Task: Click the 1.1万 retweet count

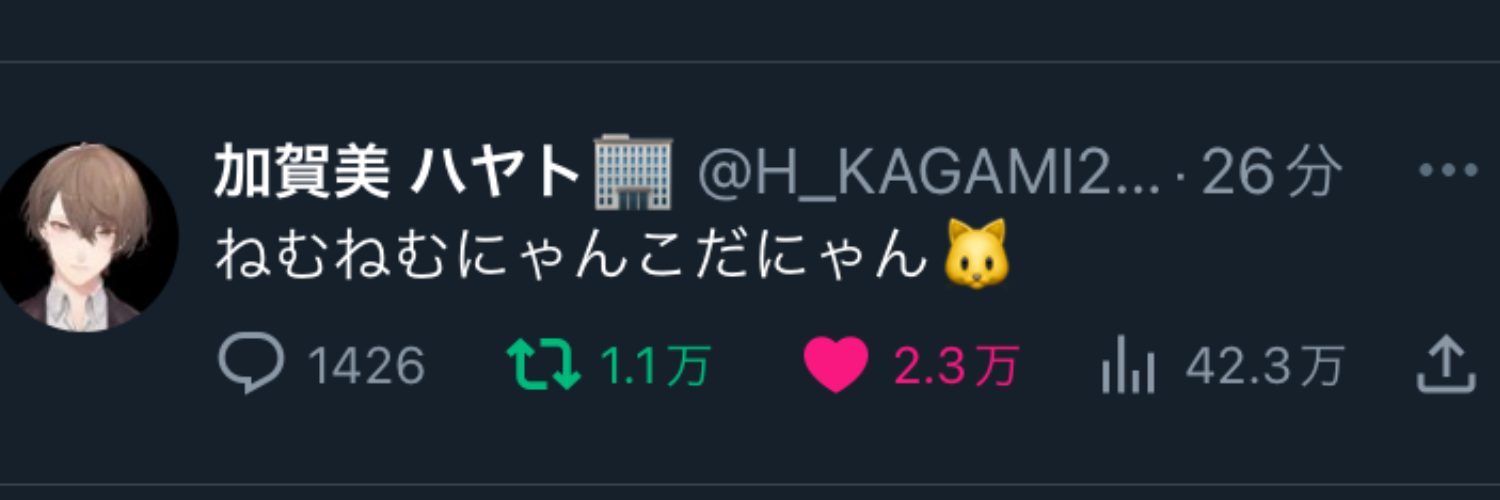Action: 654,367
